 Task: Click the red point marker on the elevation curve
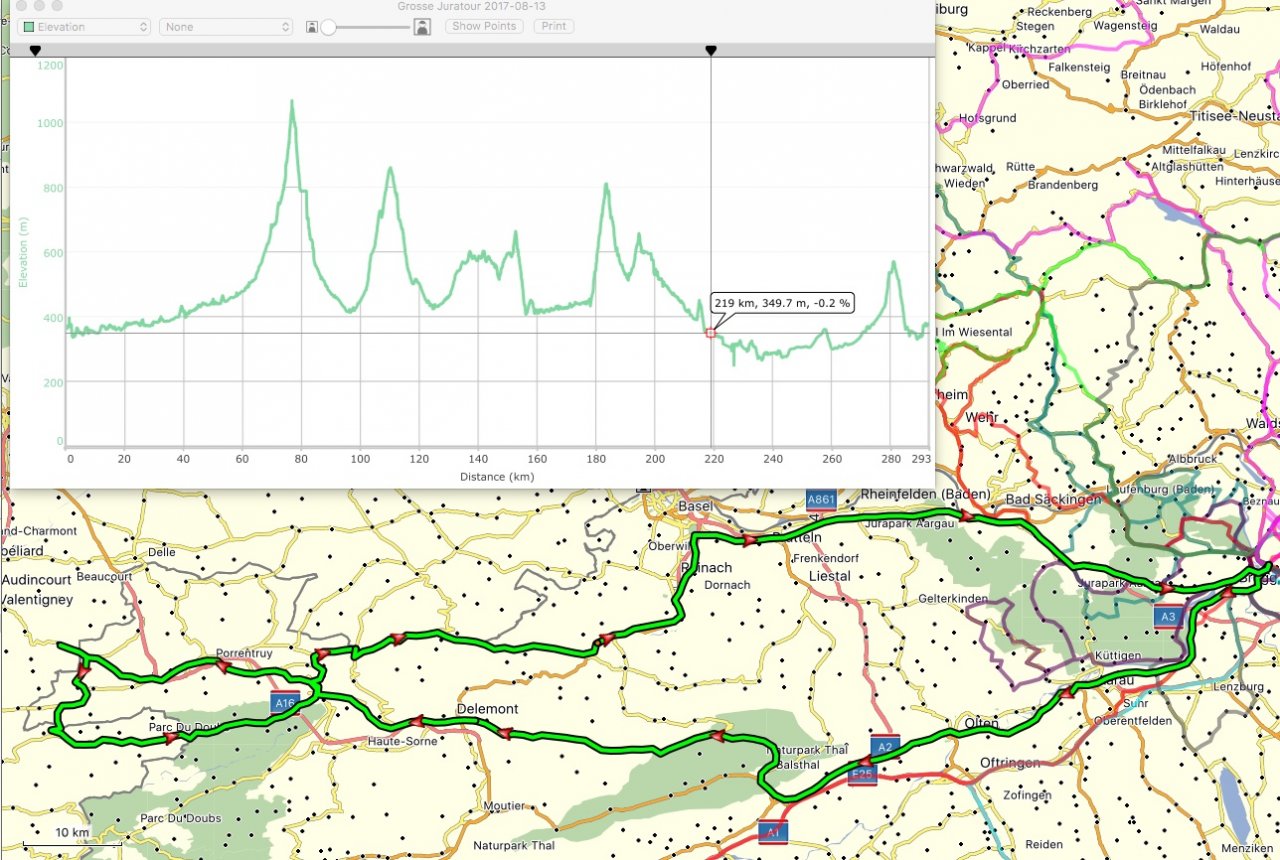click(711, 333)
